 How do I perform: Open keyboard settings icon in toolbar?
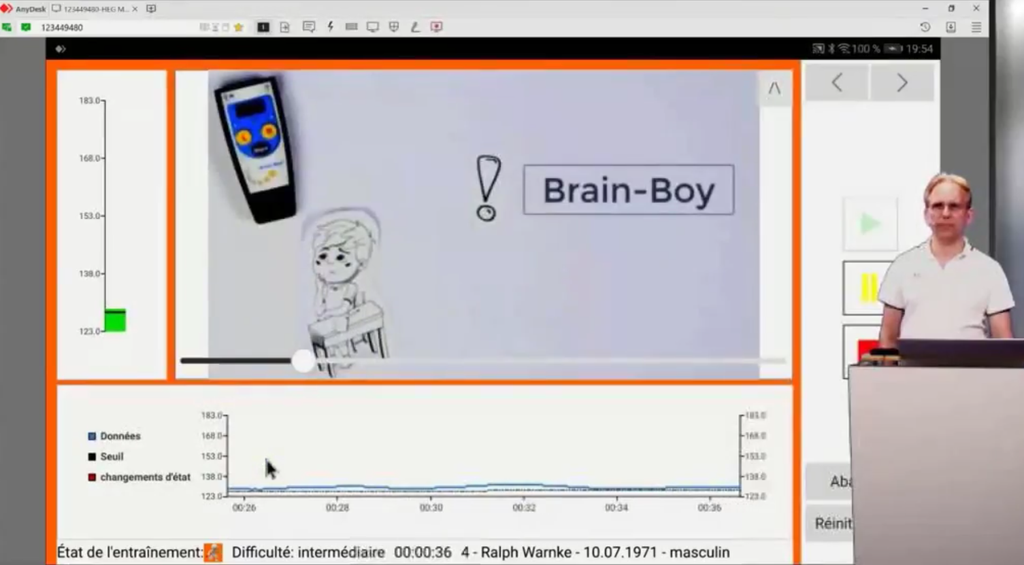(351, 27)
